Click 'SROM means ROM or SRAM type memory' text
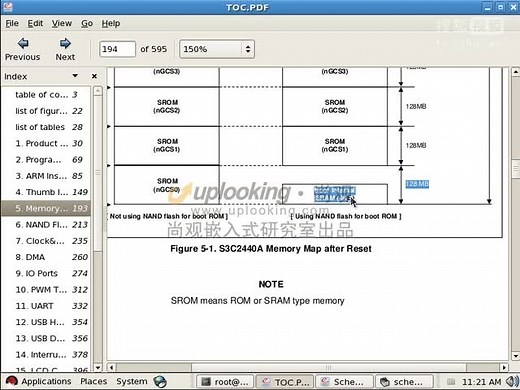The image size is (520, 390). (257, 301)
